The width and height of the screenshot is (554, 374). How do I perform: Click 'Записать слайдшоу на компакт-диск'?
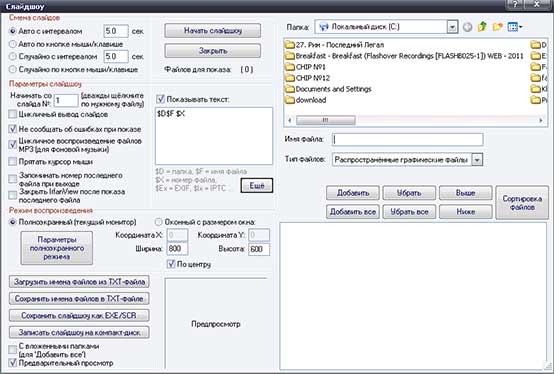pyautogui.click(x=79, y=332)
